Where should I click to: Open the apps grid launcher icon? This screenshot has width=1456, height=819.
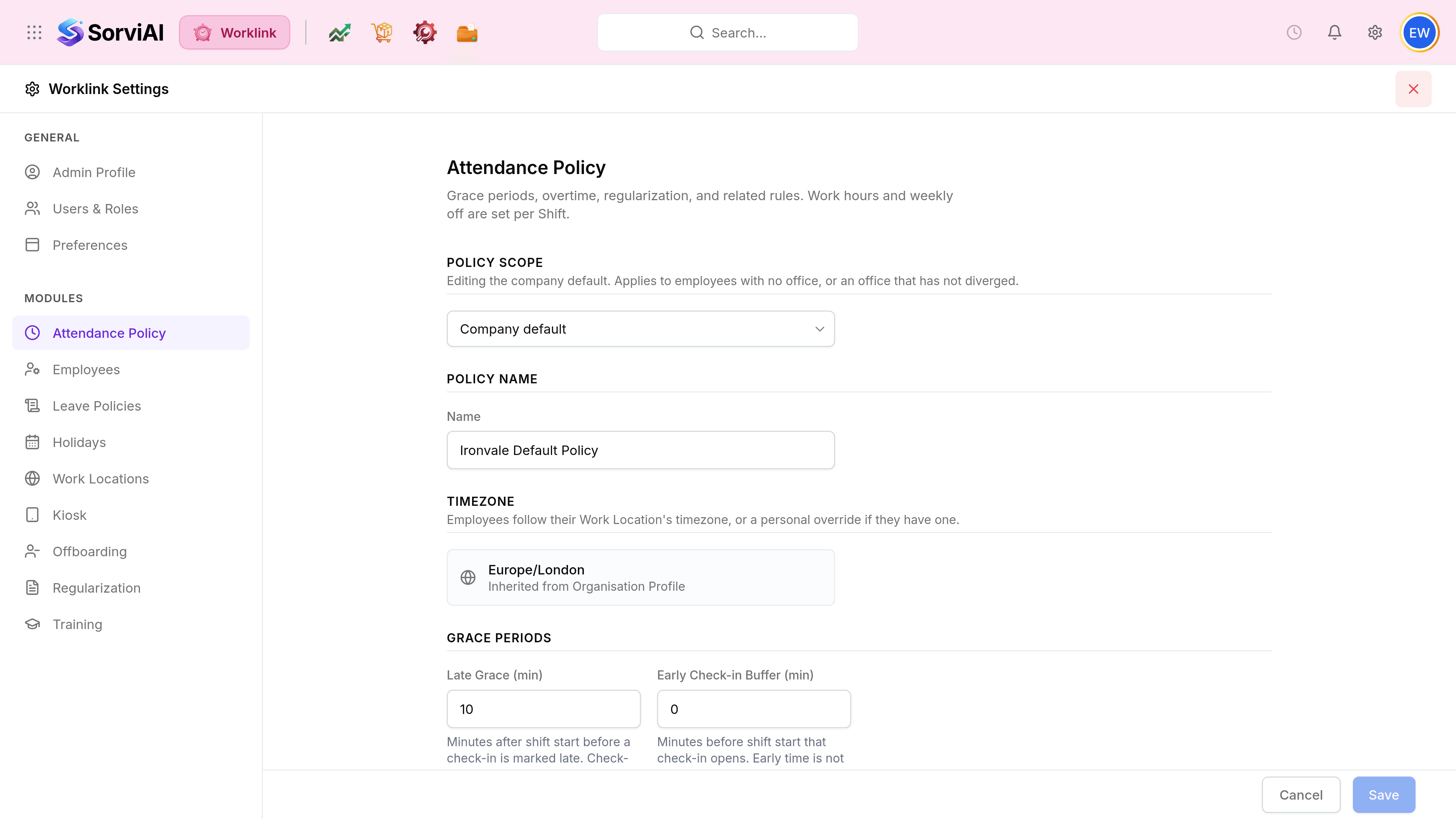click(x=35, y=32)
